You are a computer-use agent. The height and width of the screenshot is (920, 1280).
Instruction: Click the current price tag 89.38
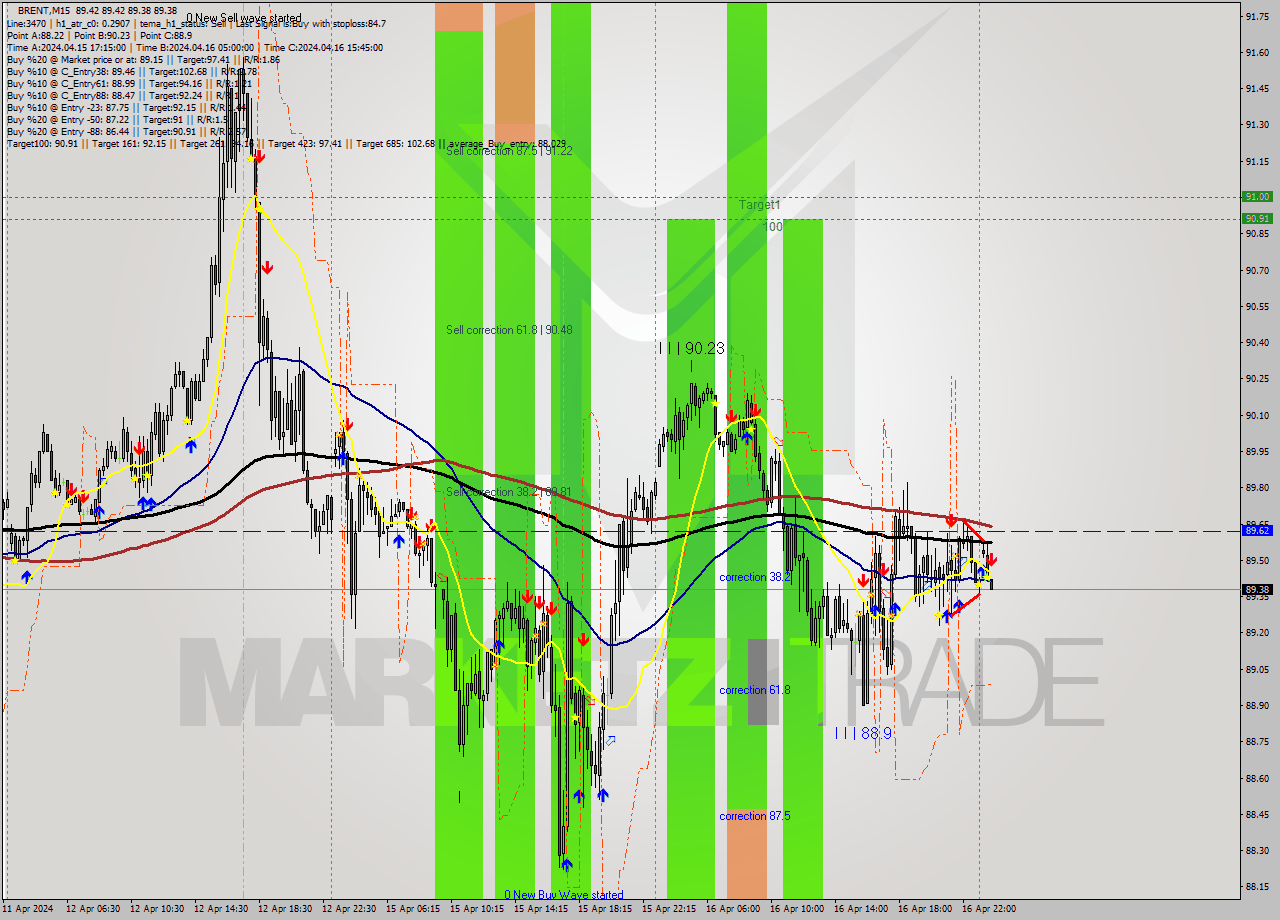pyautogui.click(x=1257, y=589)
